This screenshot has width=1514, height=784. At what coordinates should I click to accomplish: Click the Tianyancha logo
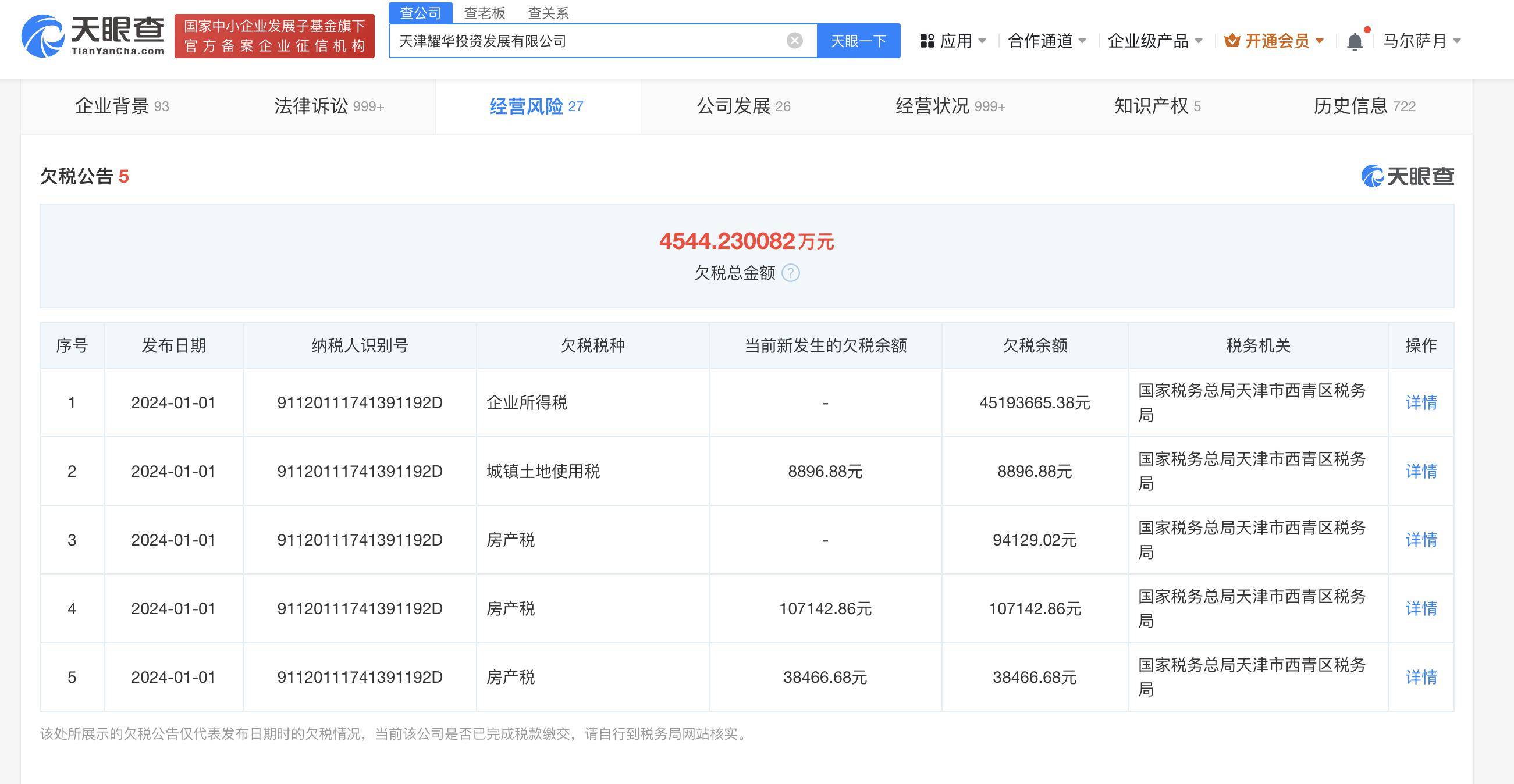coord(94,37)
